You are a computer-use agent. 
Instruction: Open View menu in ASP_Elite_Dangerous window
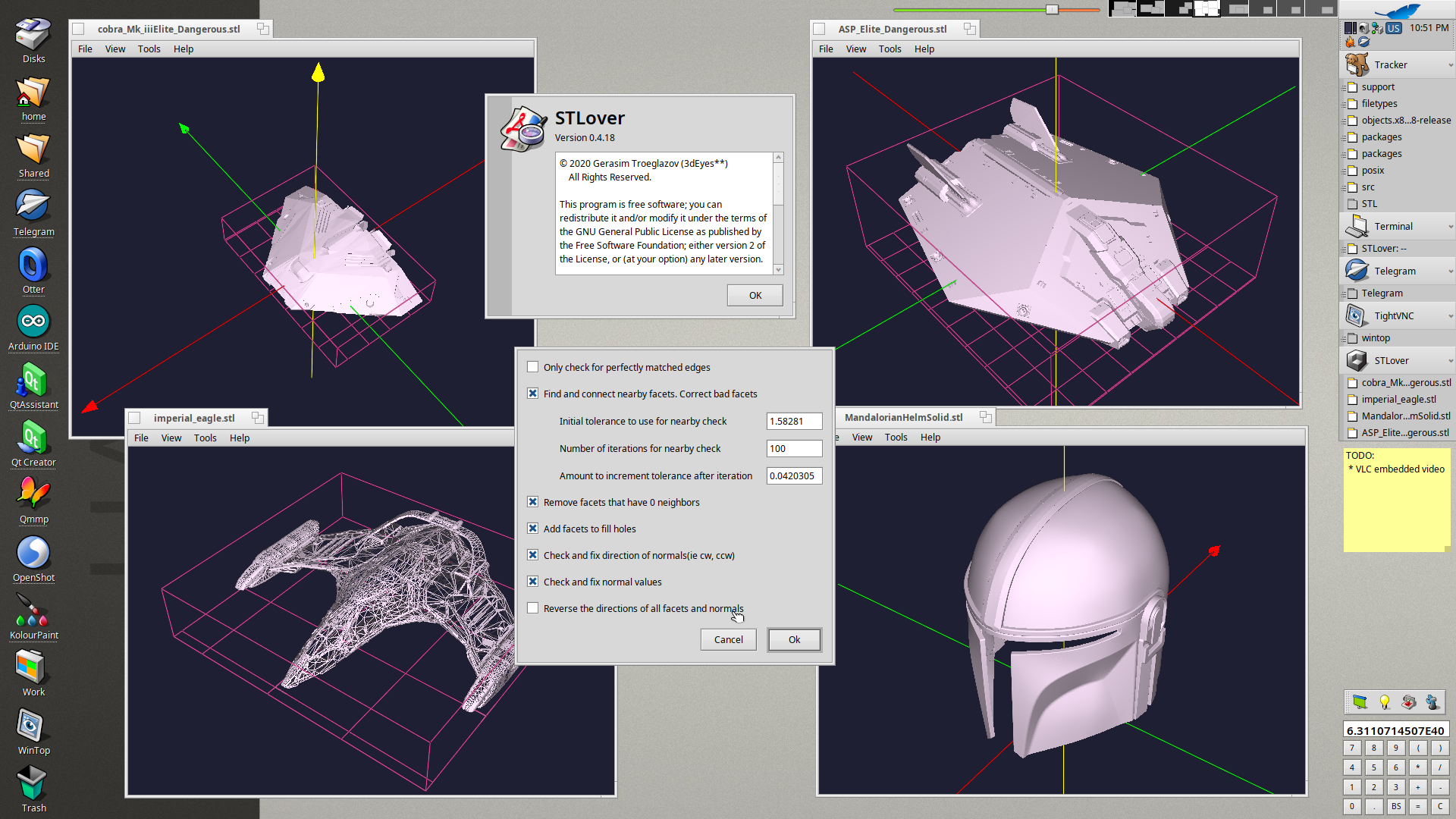856,49
